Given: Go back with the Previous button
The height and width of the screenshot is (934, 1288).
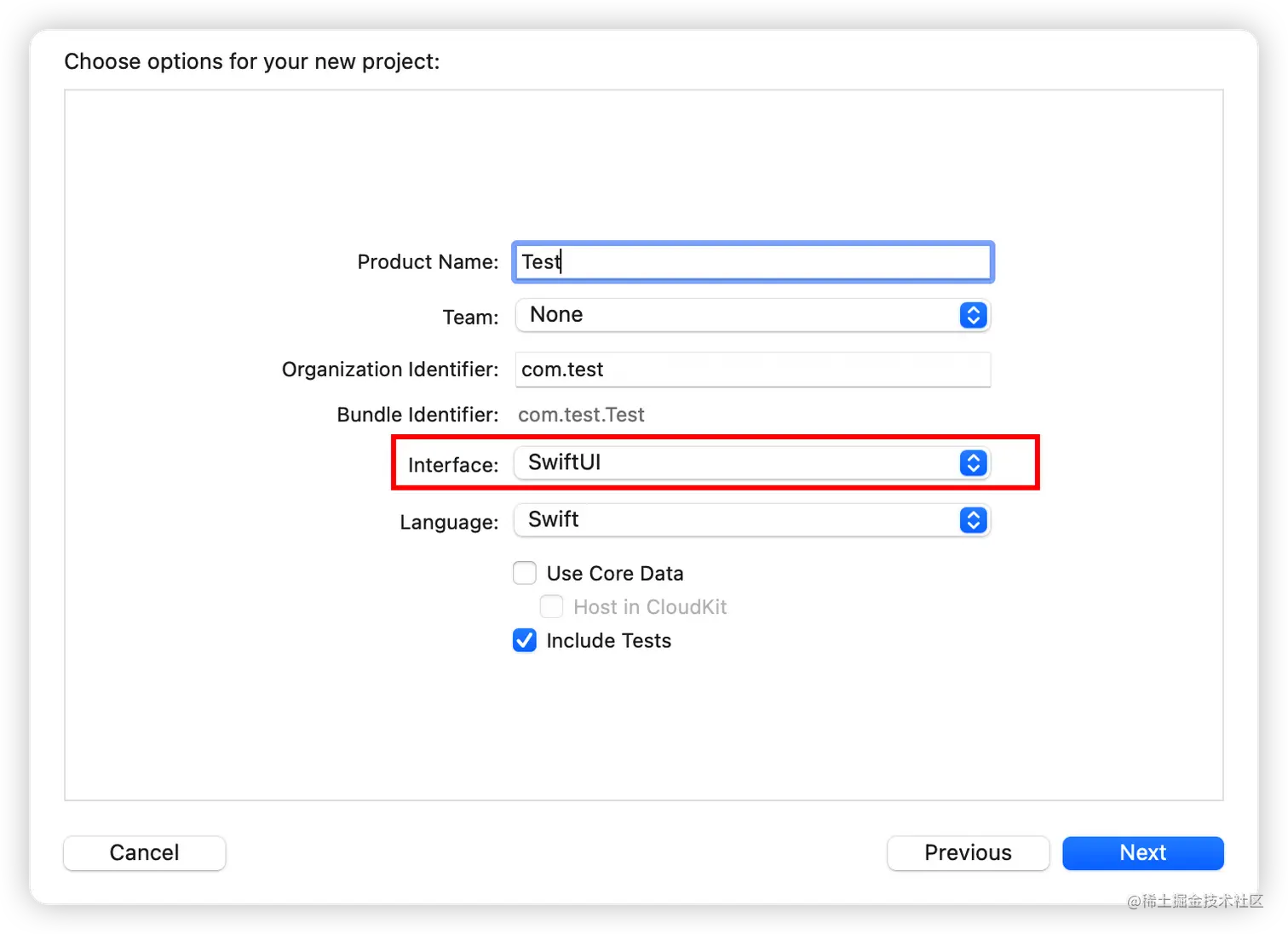Looking at the screenshot, I should pos(968,853).
